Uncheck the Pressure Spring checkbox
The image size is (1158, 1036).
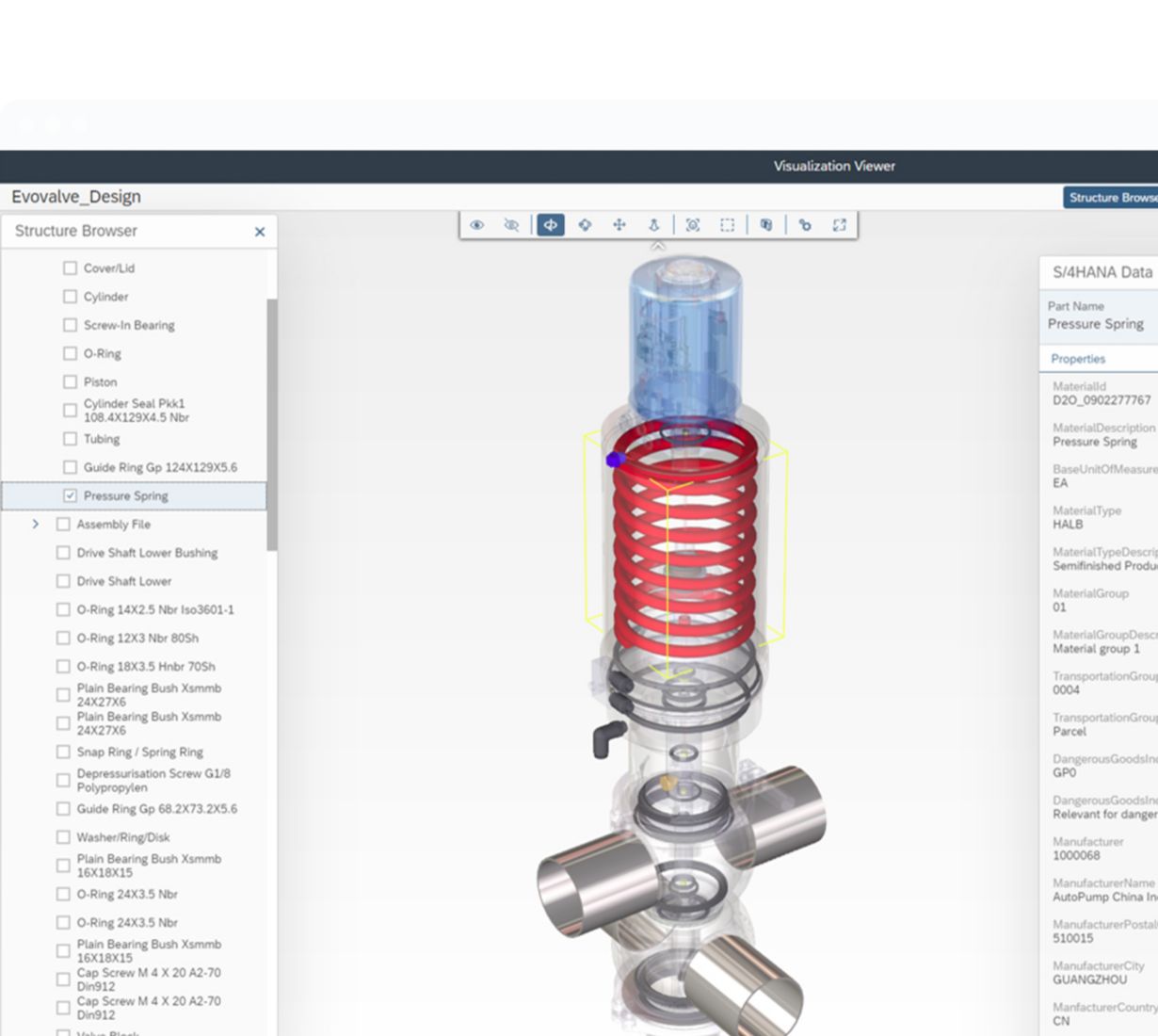coord(70,495)
